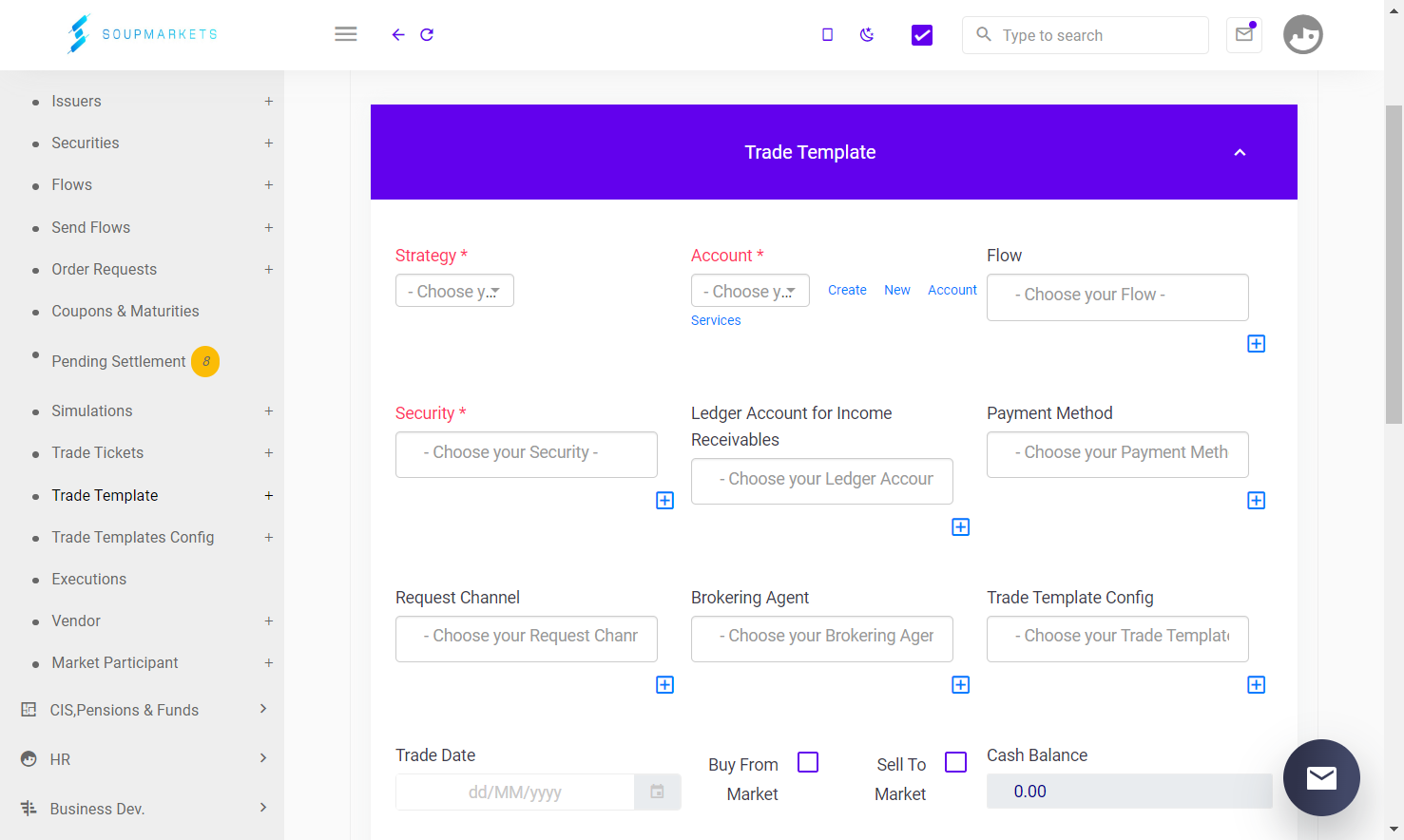Click the plus icon under Flow field
This screenshot has width=1404, height=840.
pos(1257,344)
